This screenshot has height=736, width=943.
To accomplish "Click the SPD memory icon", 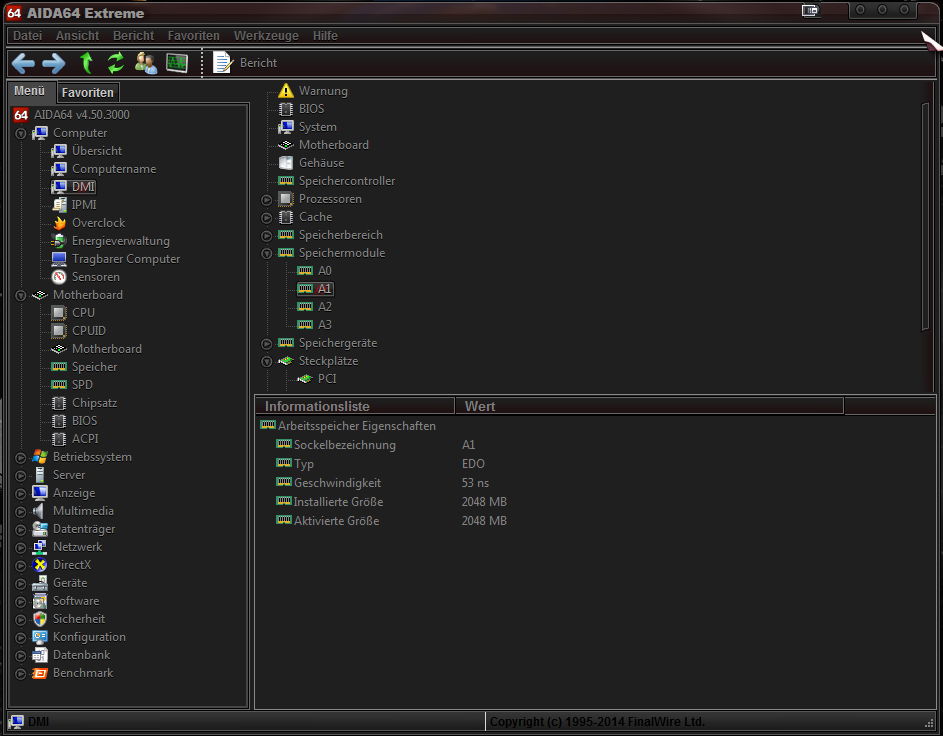I will 59,385.
